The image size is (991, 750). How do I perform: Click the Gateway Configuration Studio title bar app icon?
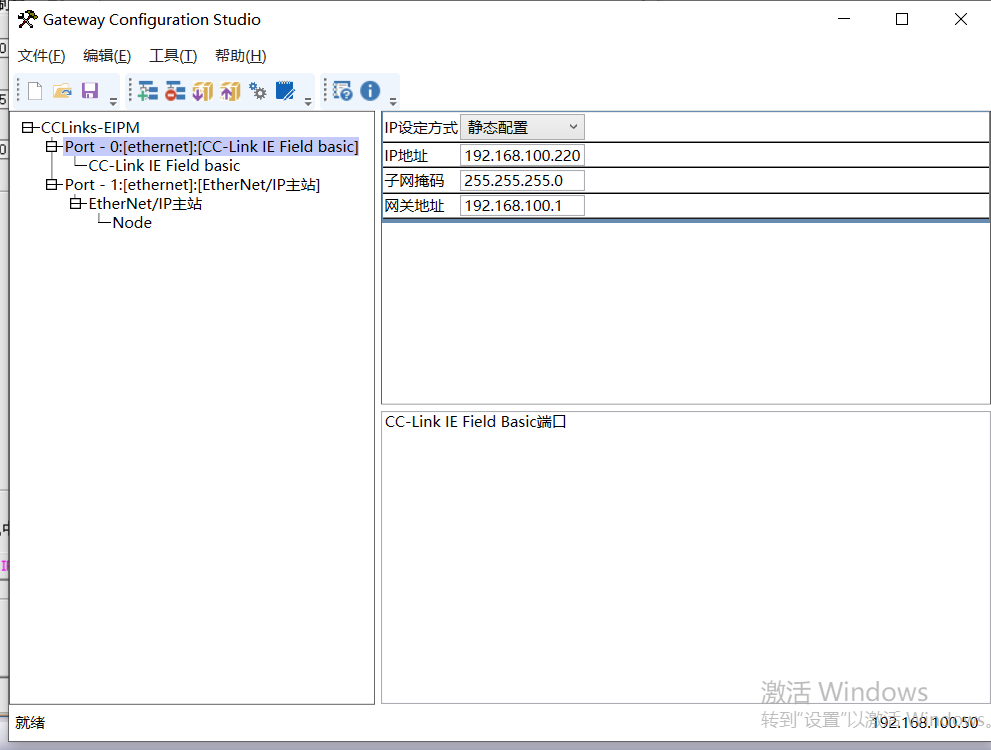(x=27, y=20)
